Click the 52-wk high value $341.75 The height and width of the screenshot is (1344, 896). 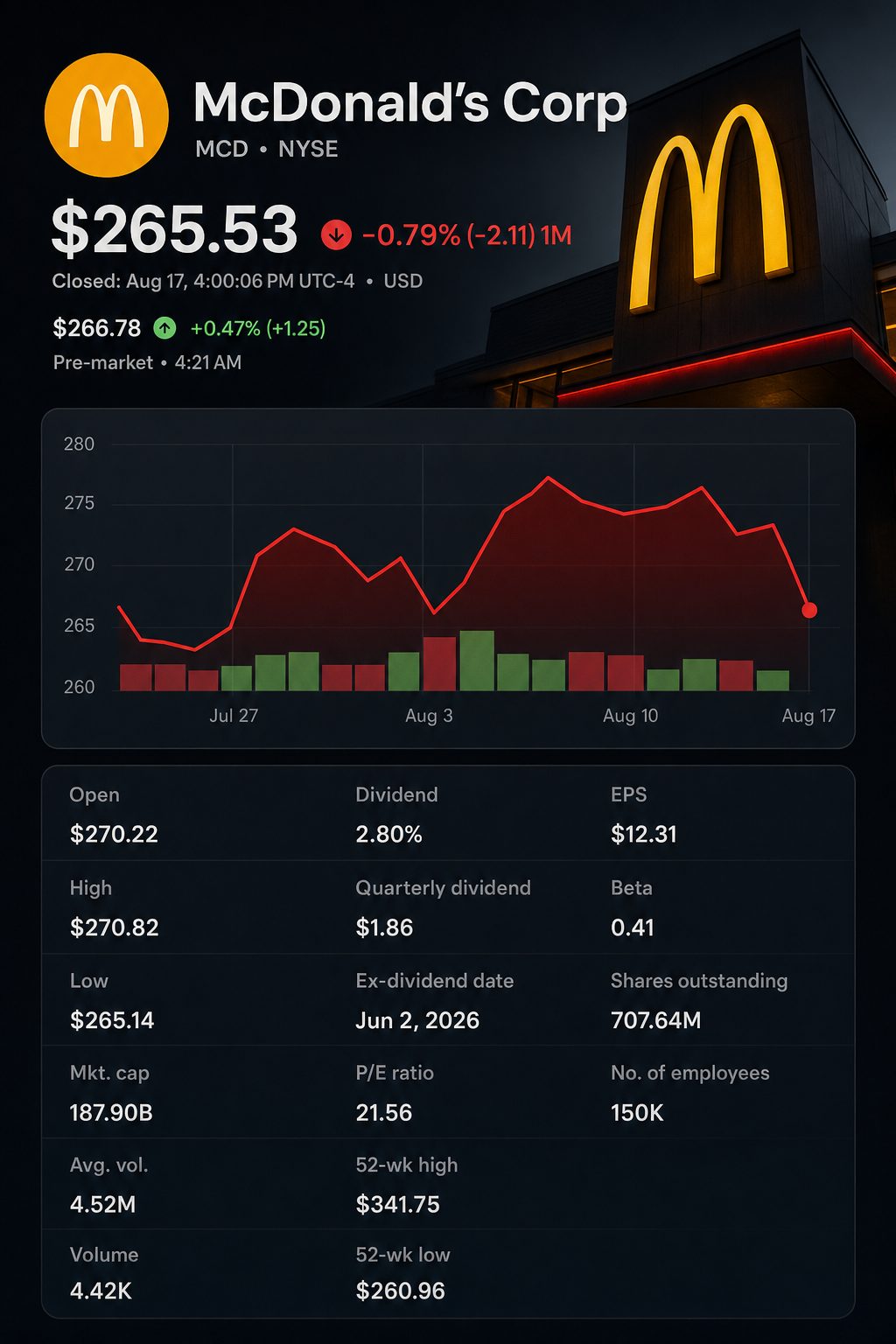(x=397, y=1205)
